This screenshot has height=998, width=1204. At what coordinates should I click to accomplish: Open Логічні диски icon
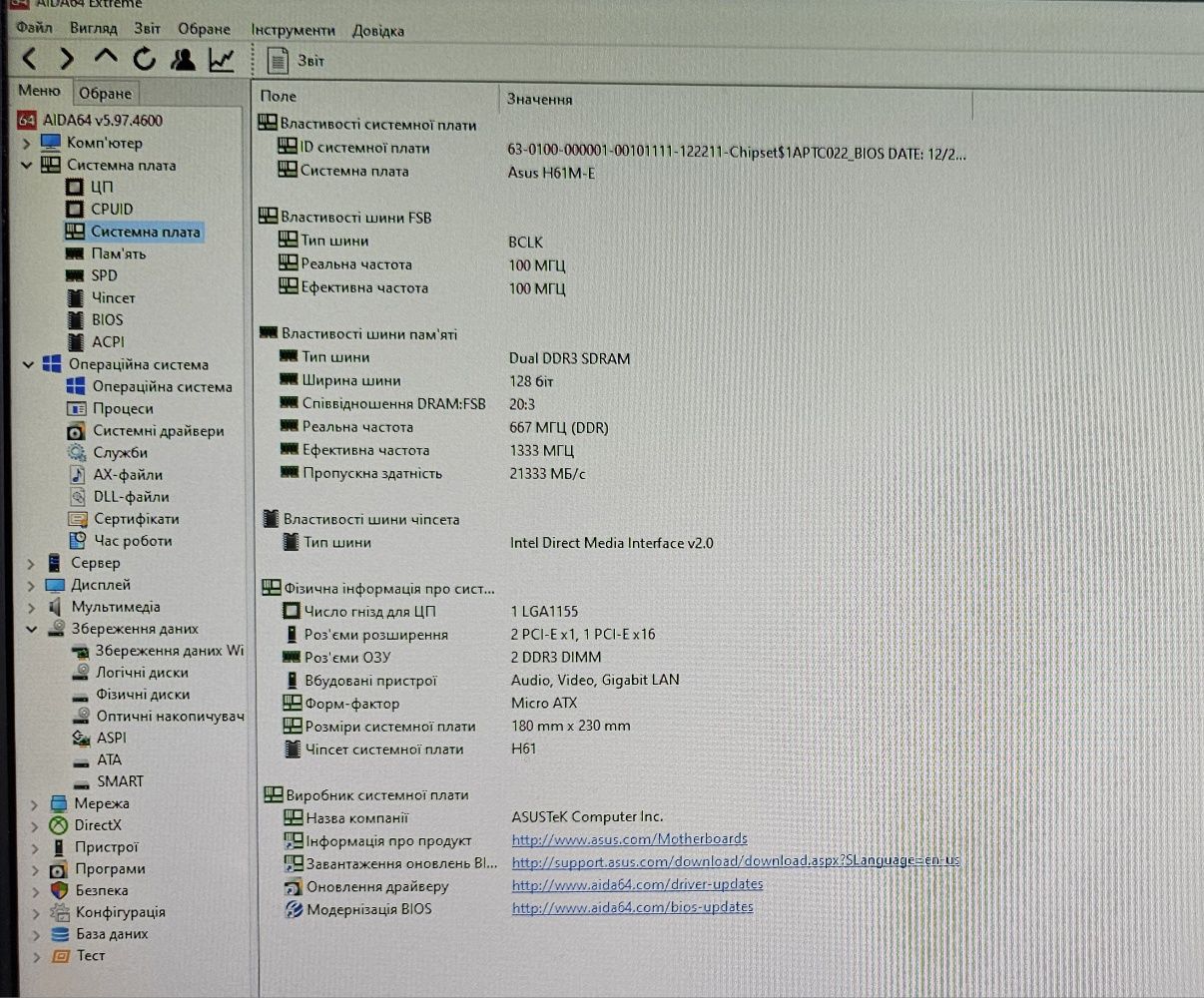click(81, 673)
